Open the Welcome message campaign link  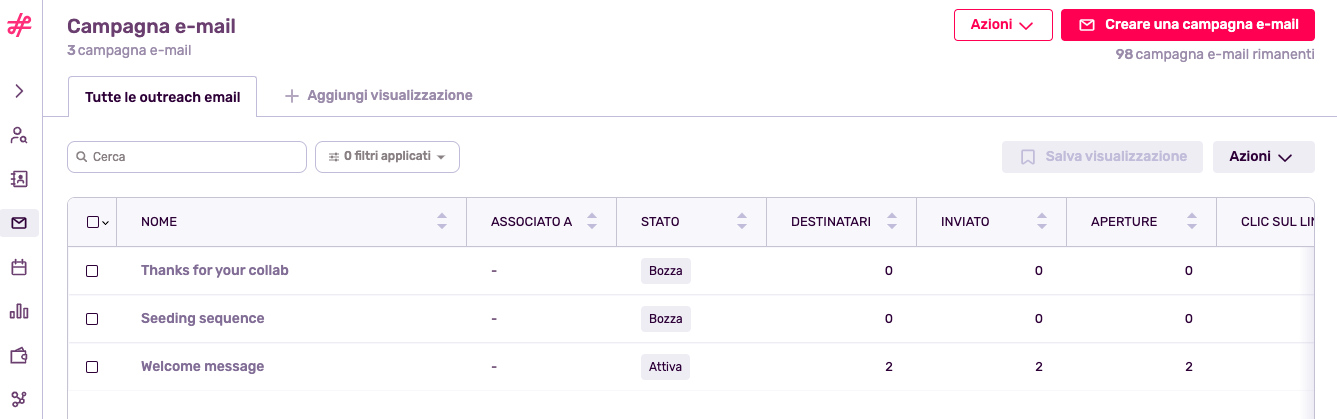(202, 367)
